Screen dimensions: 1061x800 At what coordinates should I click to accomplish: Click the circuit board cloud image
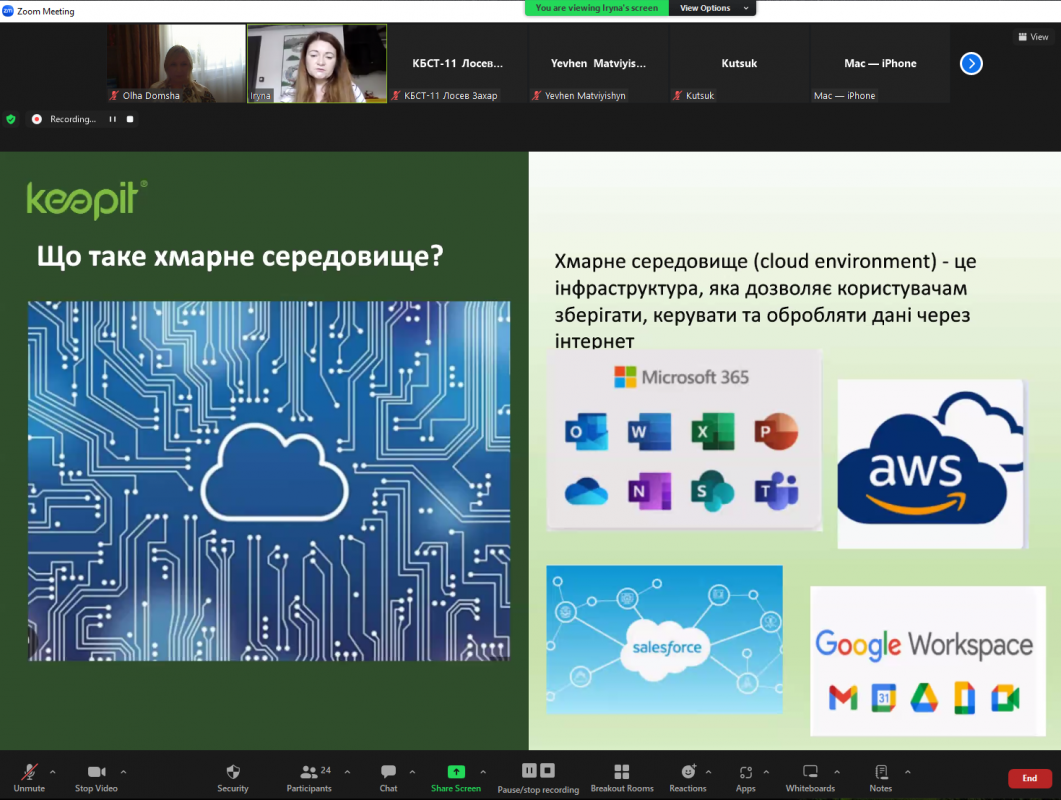click(269, 481)
